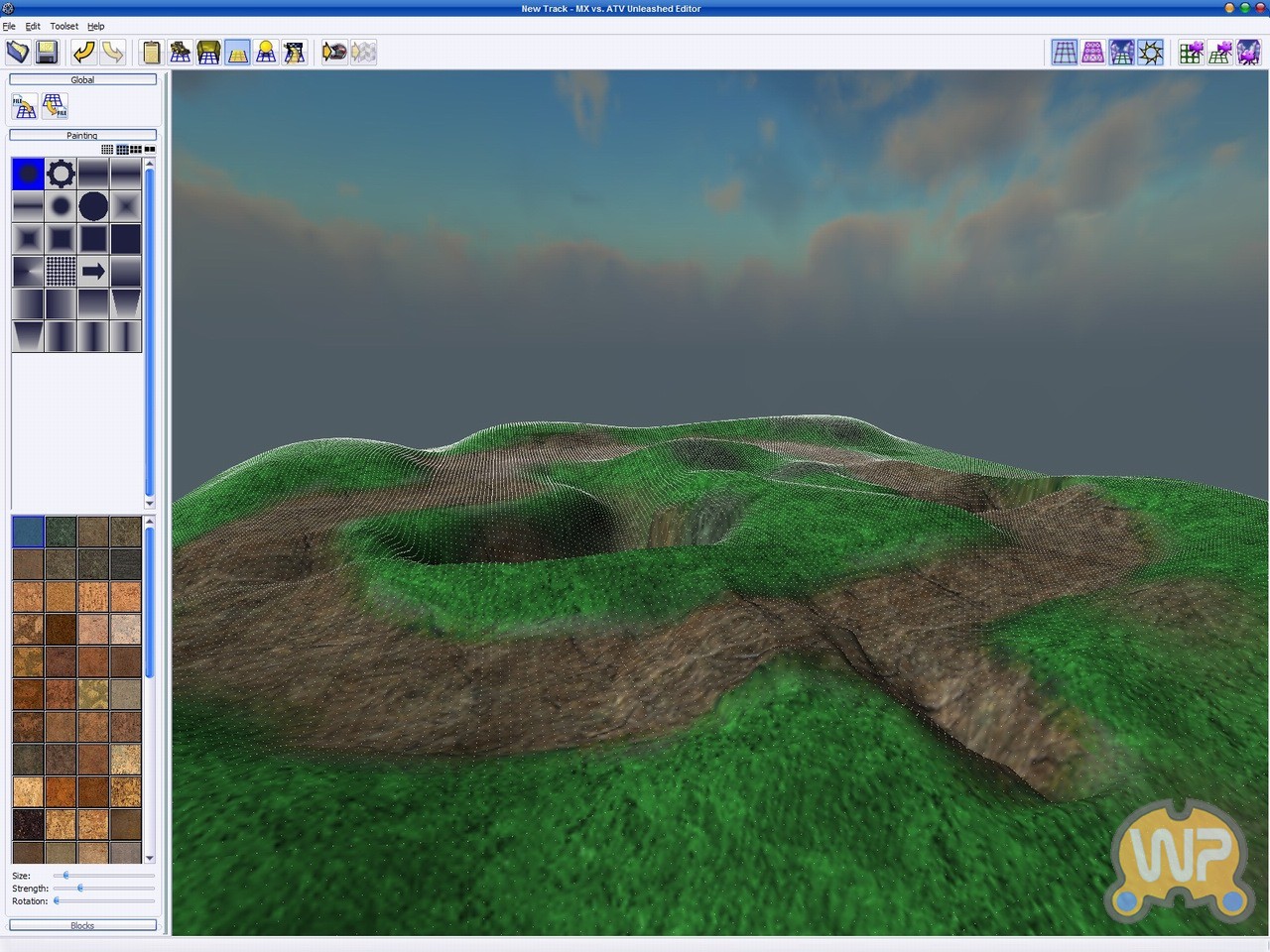Choose the arrow-shaped brush
The image size is (1270, 952).
tap(93, 272)
